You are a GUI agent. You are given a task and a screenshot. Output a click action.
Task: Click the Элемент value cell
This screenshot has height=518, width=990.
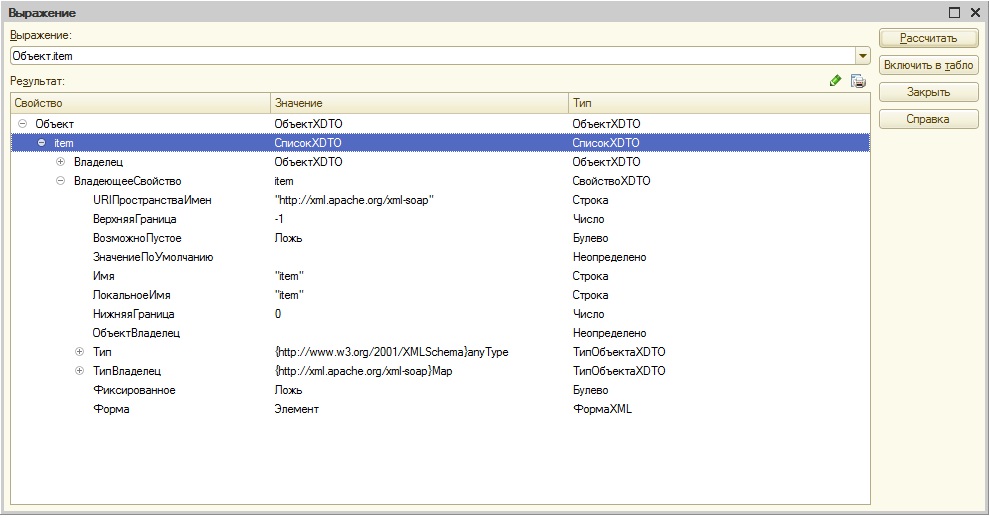pos(297,409)
